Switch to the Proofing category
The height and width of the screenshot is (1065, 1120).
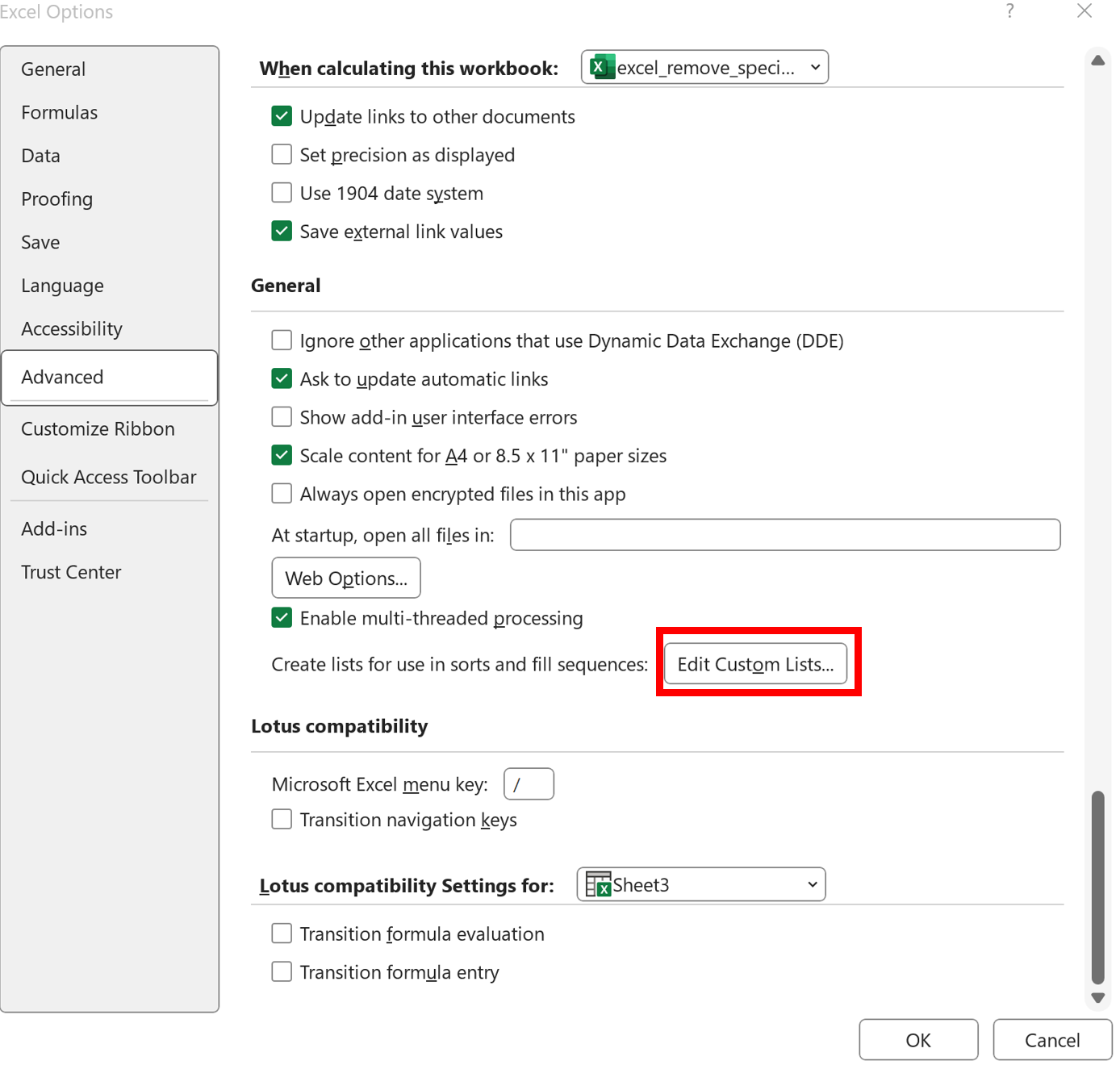click(x=56, y=198)
